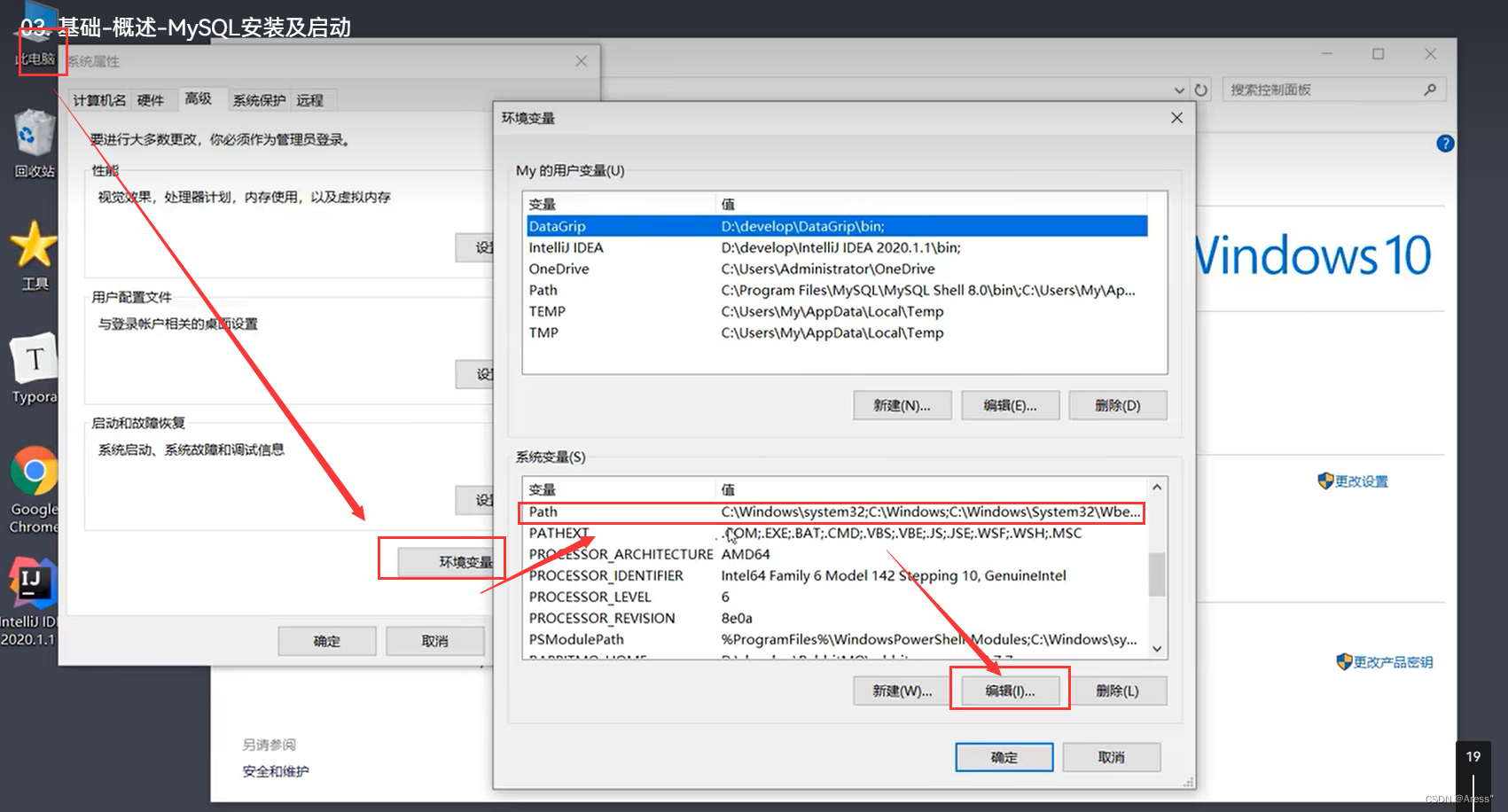Viewport: 1508px width, 812px height.
Task: Select the PROCESSOR_REVISION row
Action: pyautogui.click(x=835, y=618)
